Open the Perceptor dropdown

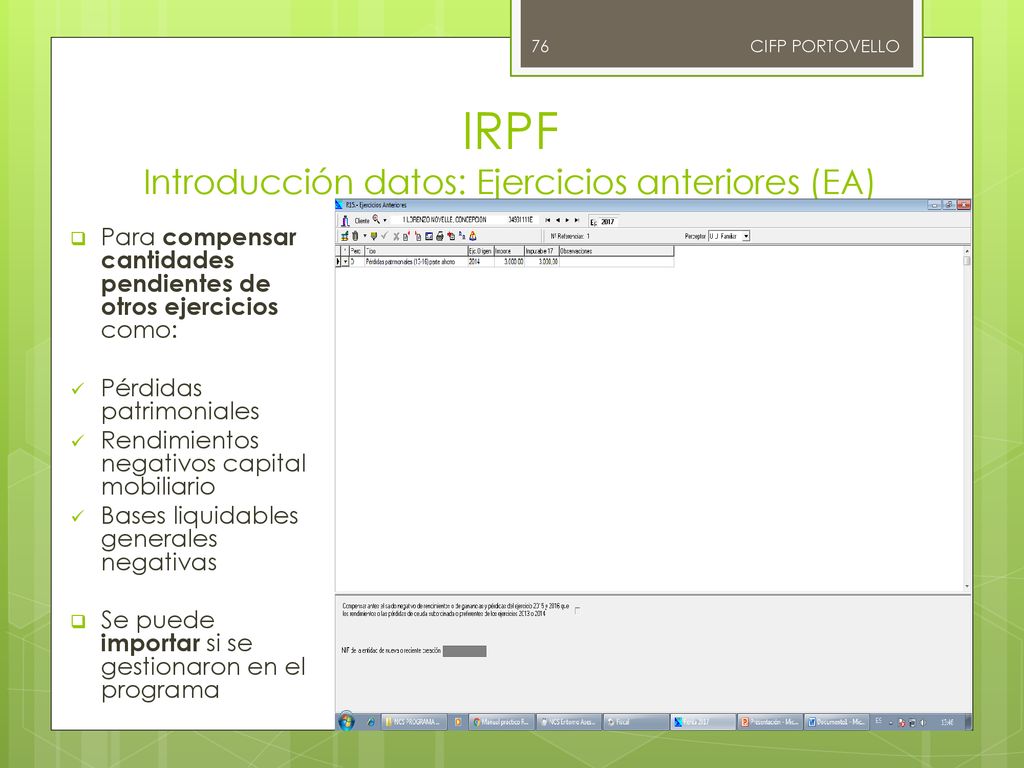[x=746, y=236]
